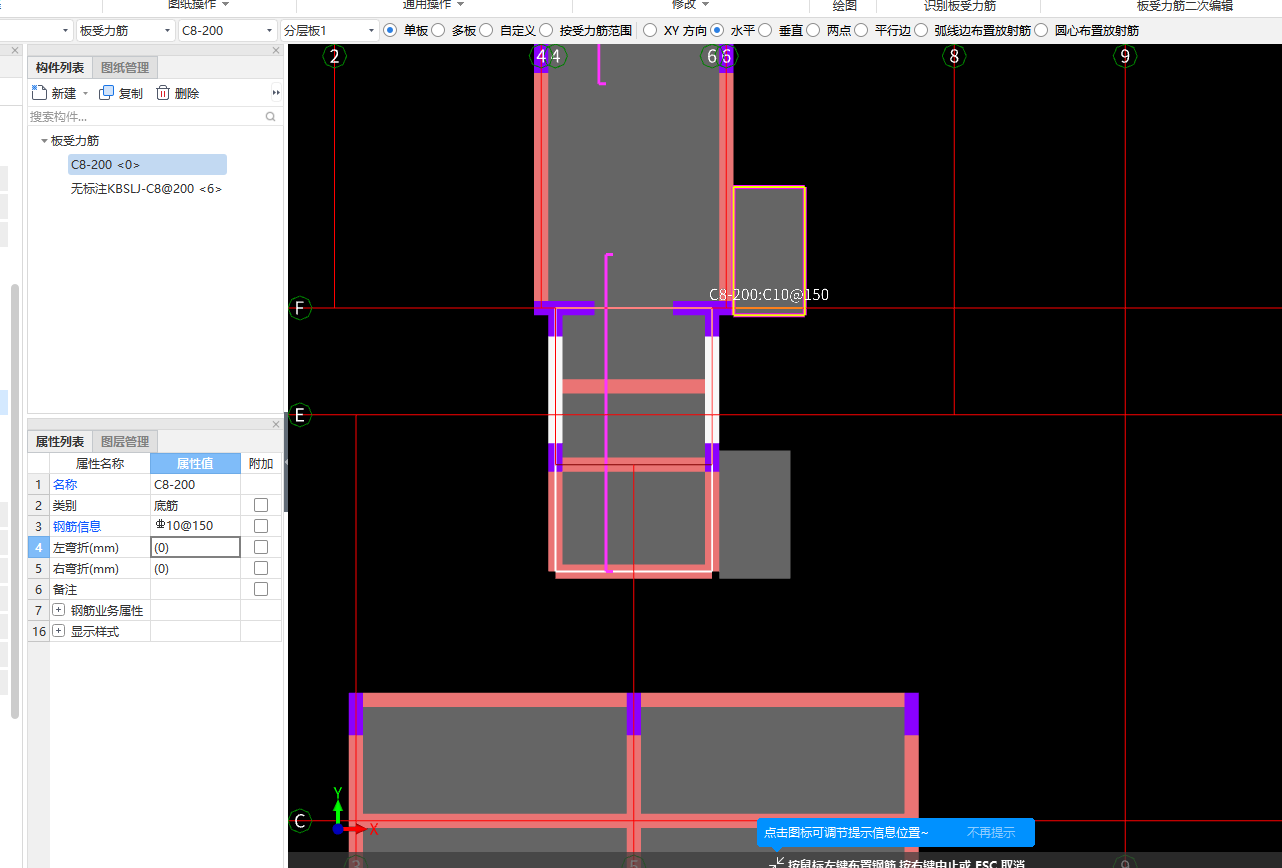Close the far-left navigation panel

[15, 50]
